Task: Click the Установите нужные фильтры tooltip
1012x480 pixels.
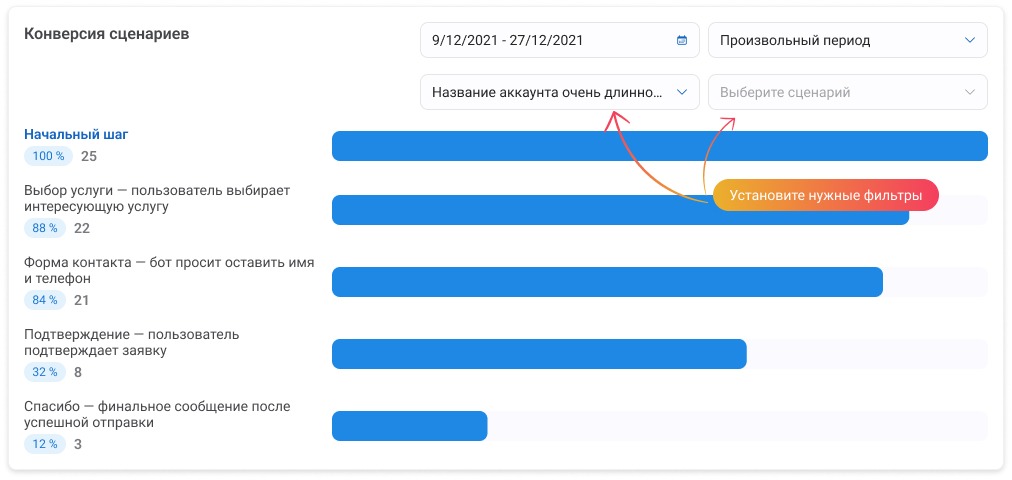Action: pos(825,195)
